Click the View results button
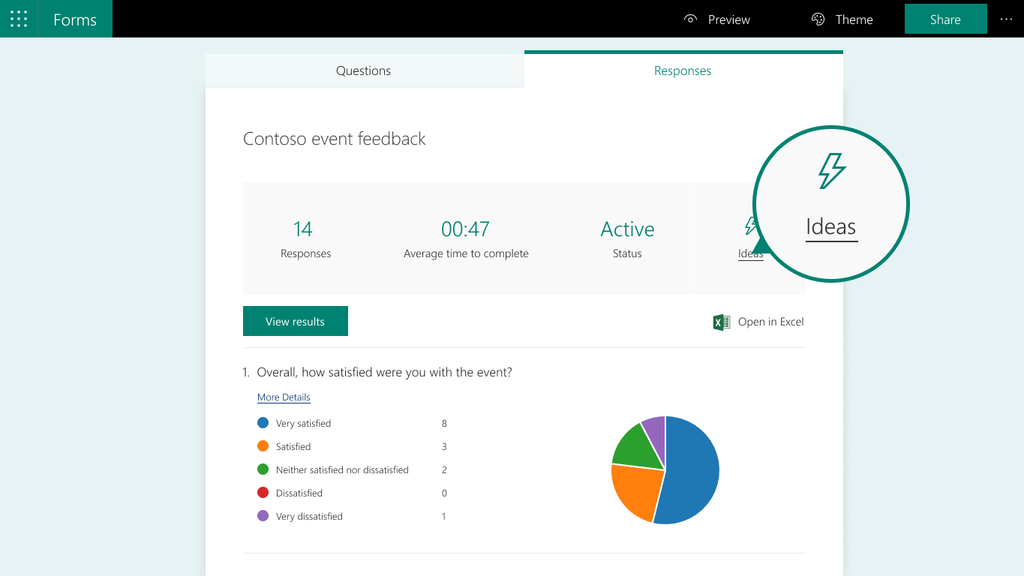 295,321
